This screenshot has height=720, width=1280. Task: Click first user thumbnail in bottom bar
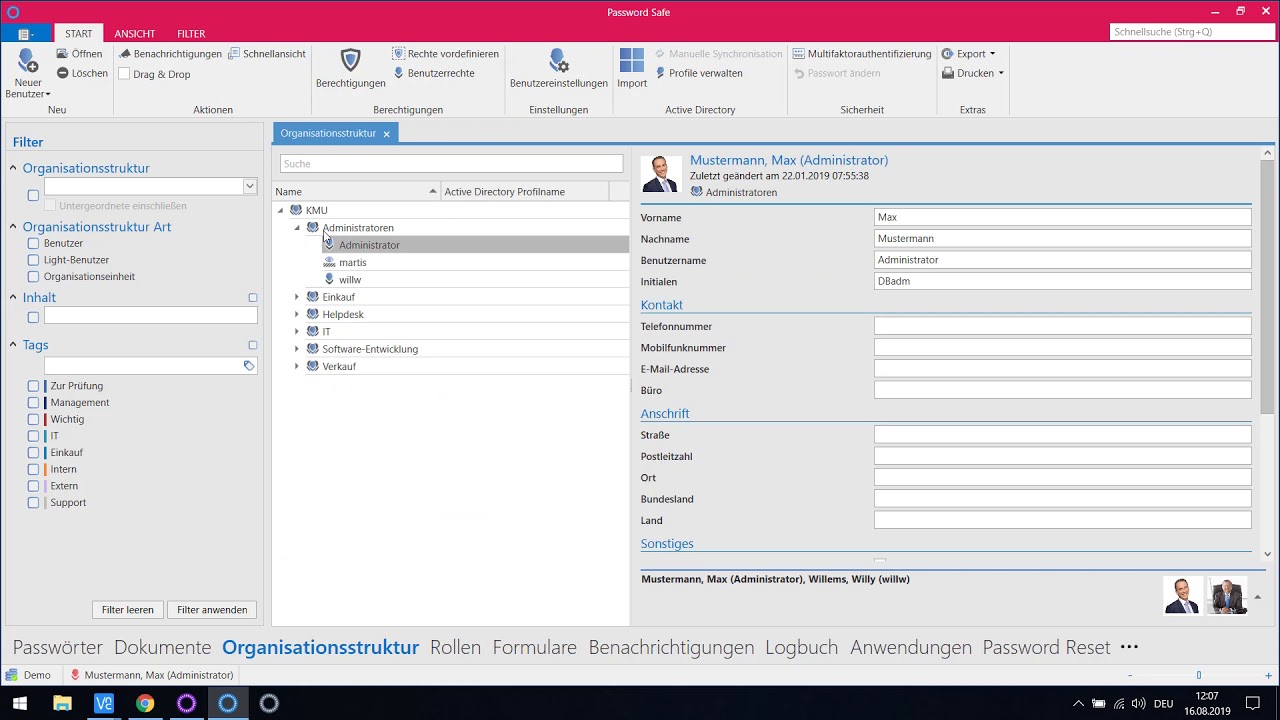point(1183,595)
